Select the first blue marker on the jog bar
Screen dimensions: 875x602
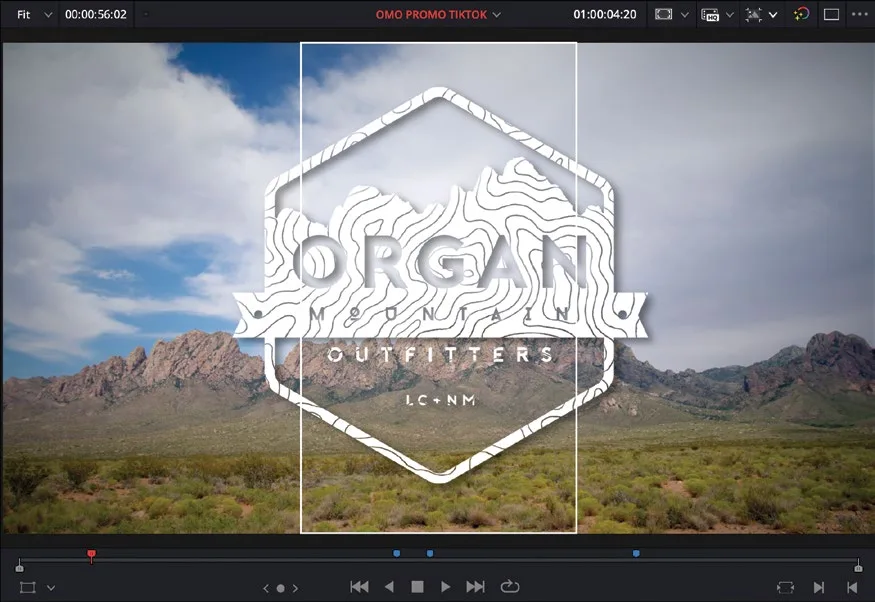click(397, 553)
